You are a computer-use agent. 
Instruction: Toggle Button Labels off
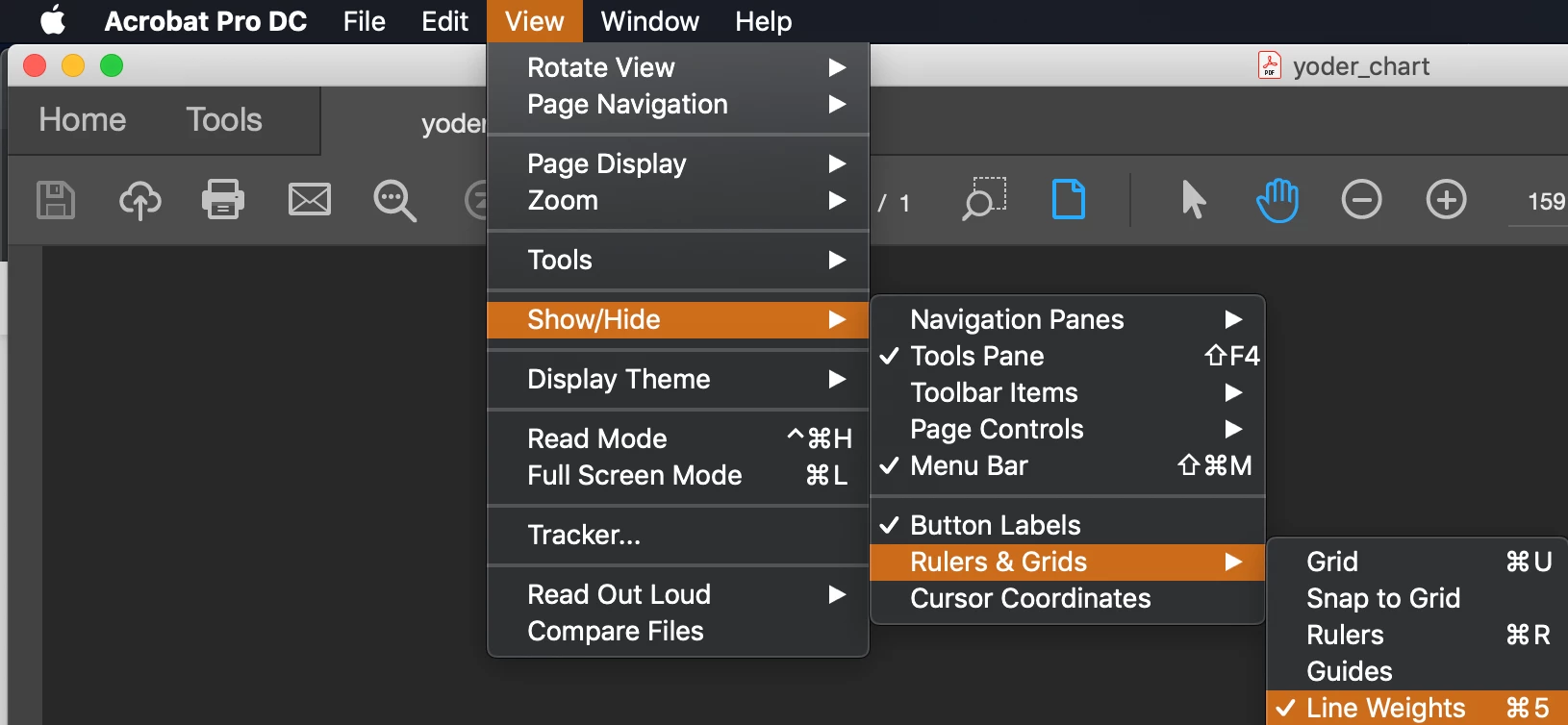click(x=1068, y=525)
